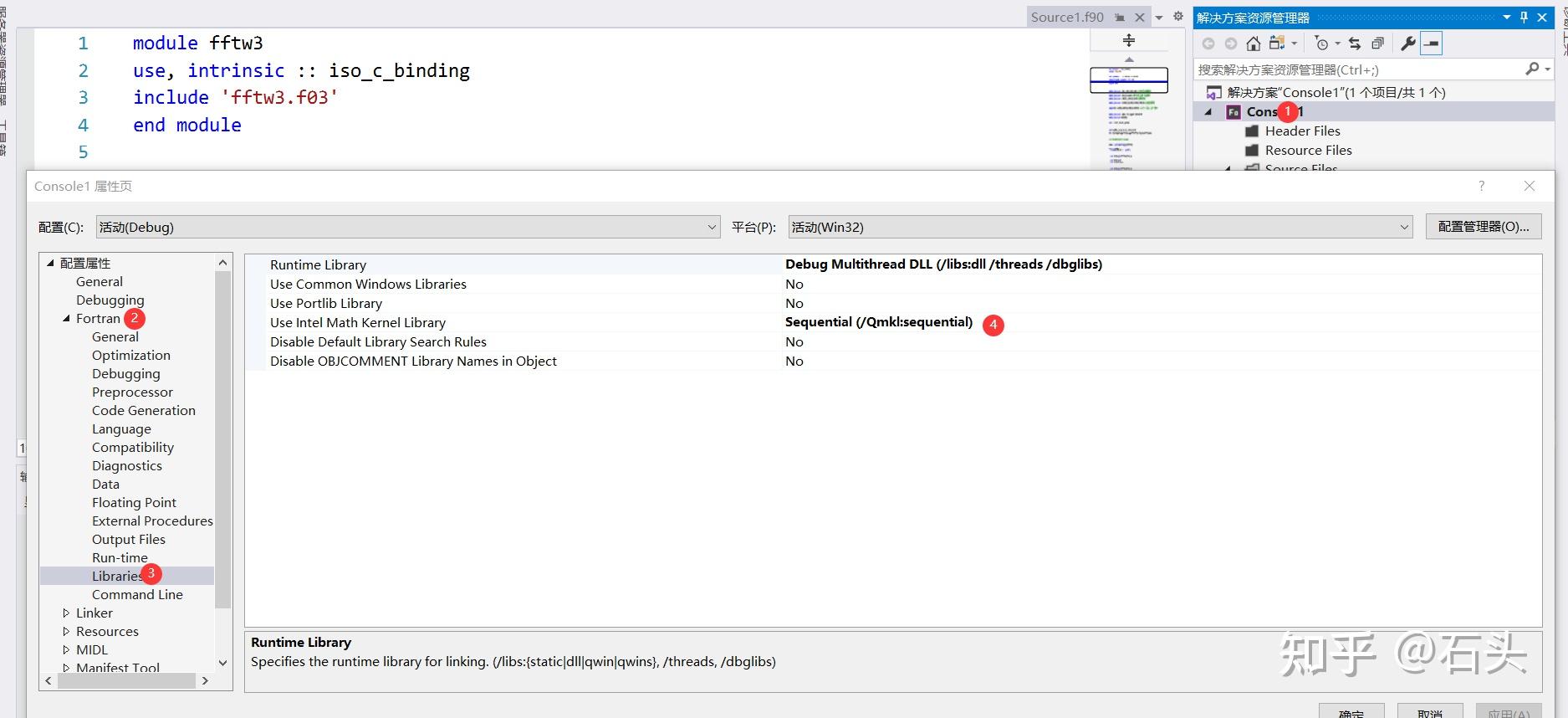The width and height of the screenshot is (1568, 718).
Task: Toggle the preview selected items button
Action: [1432, 44]
